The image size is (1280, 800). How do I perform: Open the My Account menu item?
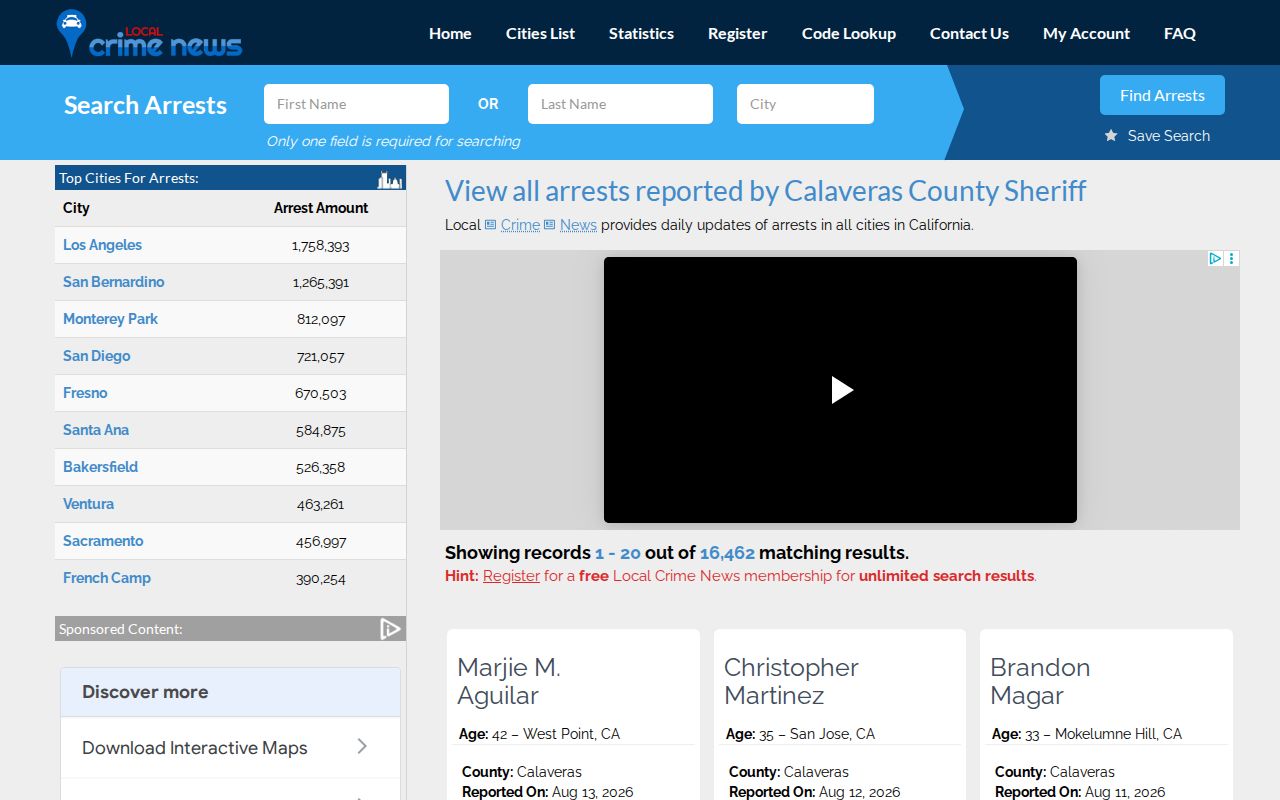(x=1086, y=33)
